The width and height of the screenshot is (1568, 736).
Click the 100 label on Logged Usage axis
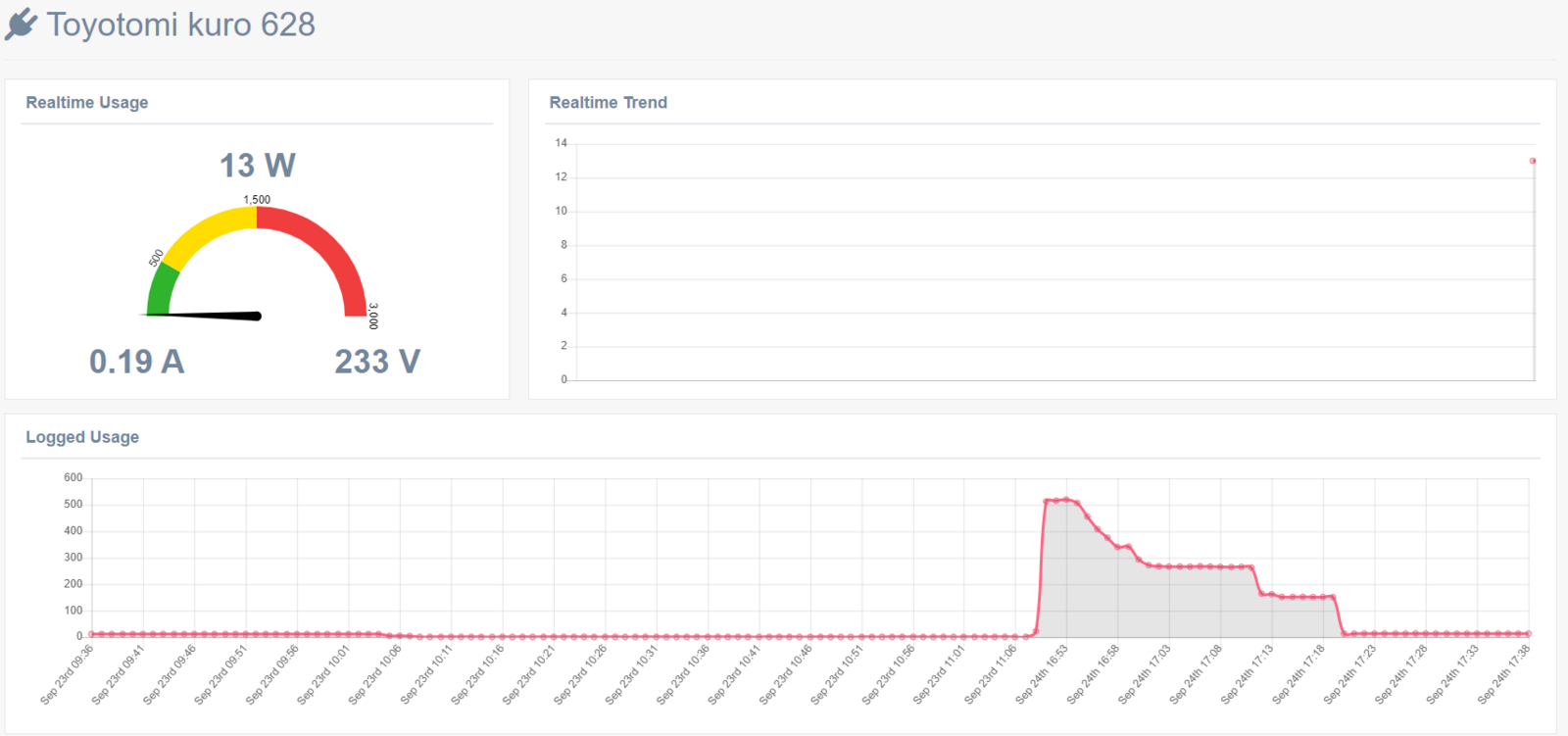click(x=73, y=611)
